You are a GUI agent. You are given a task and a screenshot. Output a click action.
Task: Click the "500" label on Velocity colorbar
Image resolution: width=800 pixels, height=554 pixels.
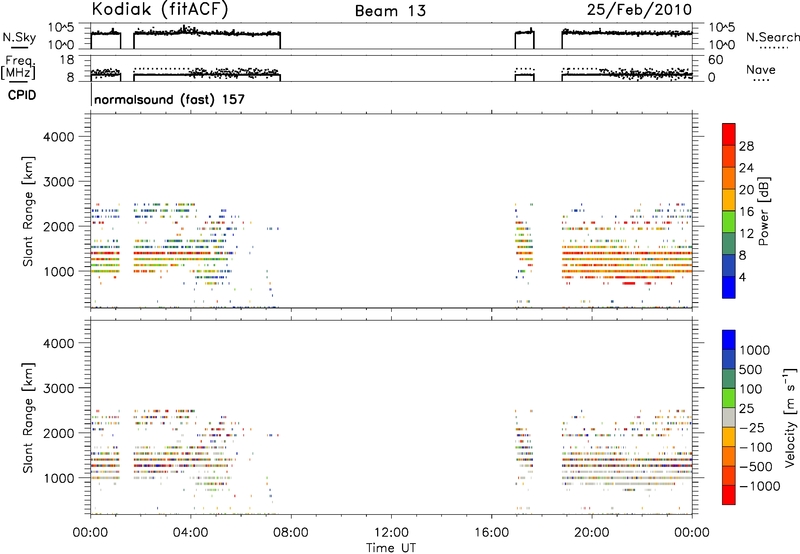(751, 369)
